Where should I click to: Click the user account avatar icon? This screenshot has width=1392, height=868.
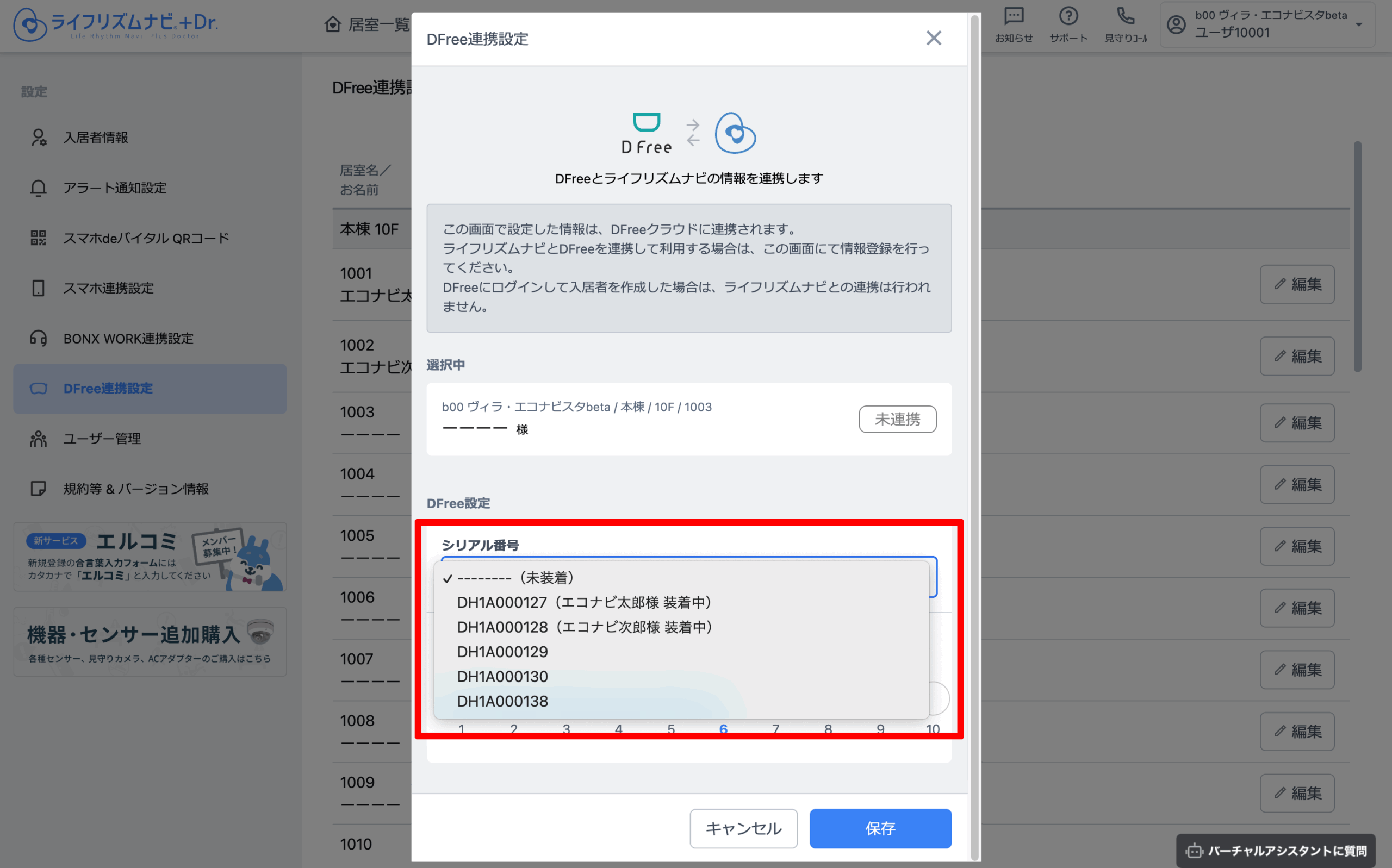pyautogui.click(x=1176, y=24)
